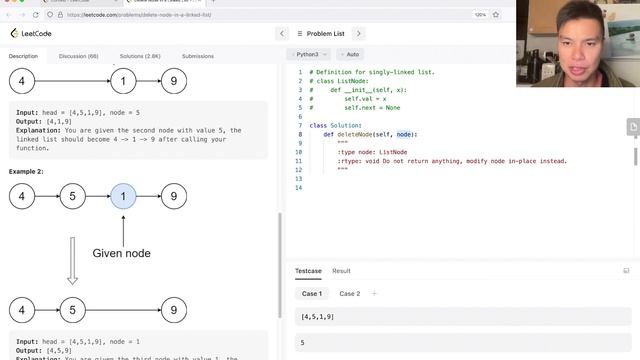This screenshot has width=640, height=360.
Task: Bookmark page with star icon
Action: (x=496, y=15)
